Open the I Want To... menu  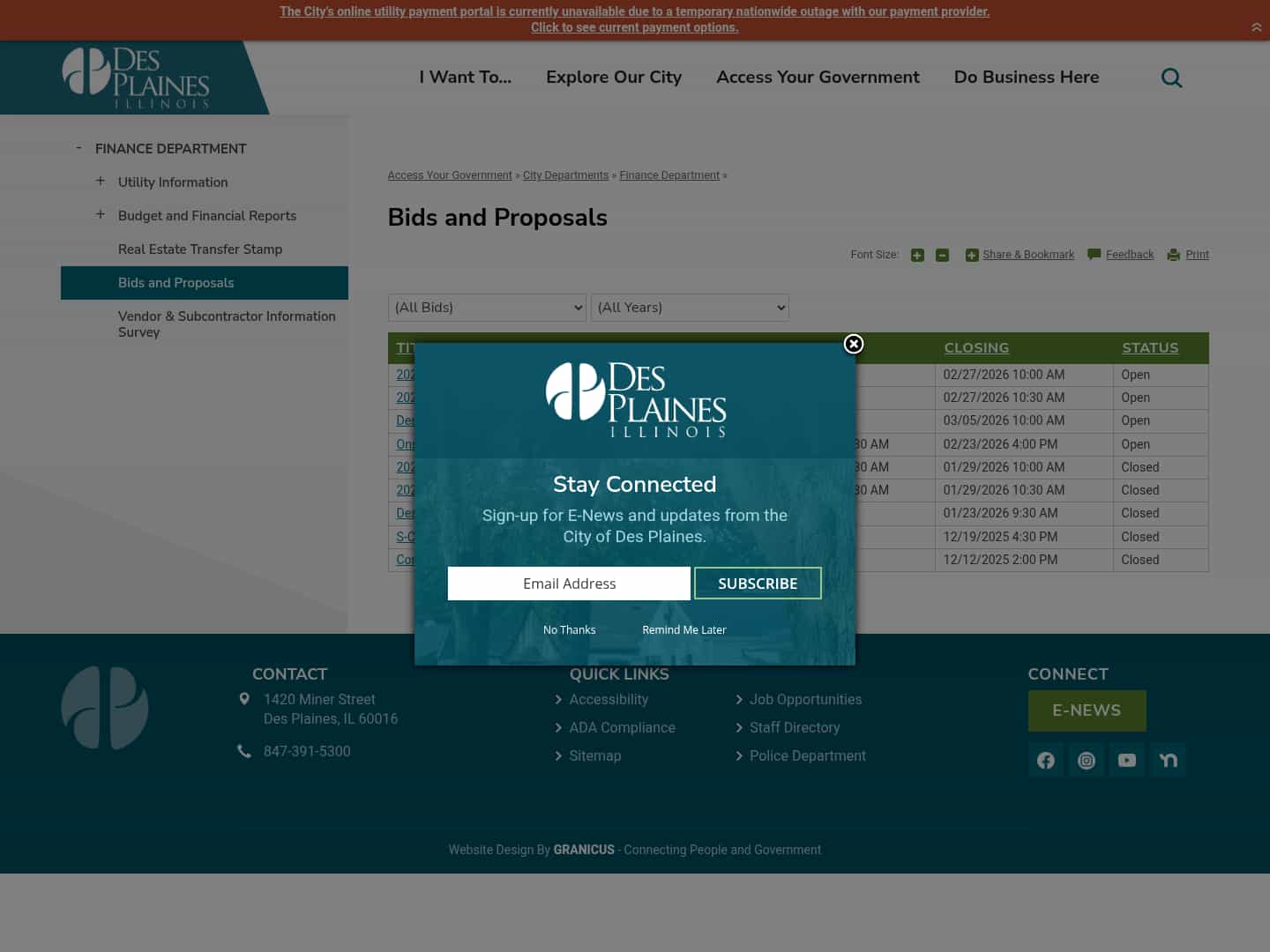point(465,78)
